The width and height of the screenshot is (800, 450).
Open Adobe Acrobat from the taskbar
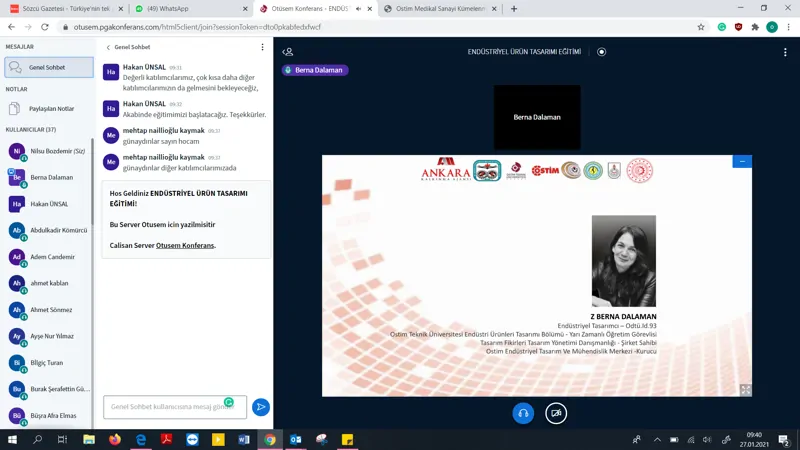coord(166,439)
